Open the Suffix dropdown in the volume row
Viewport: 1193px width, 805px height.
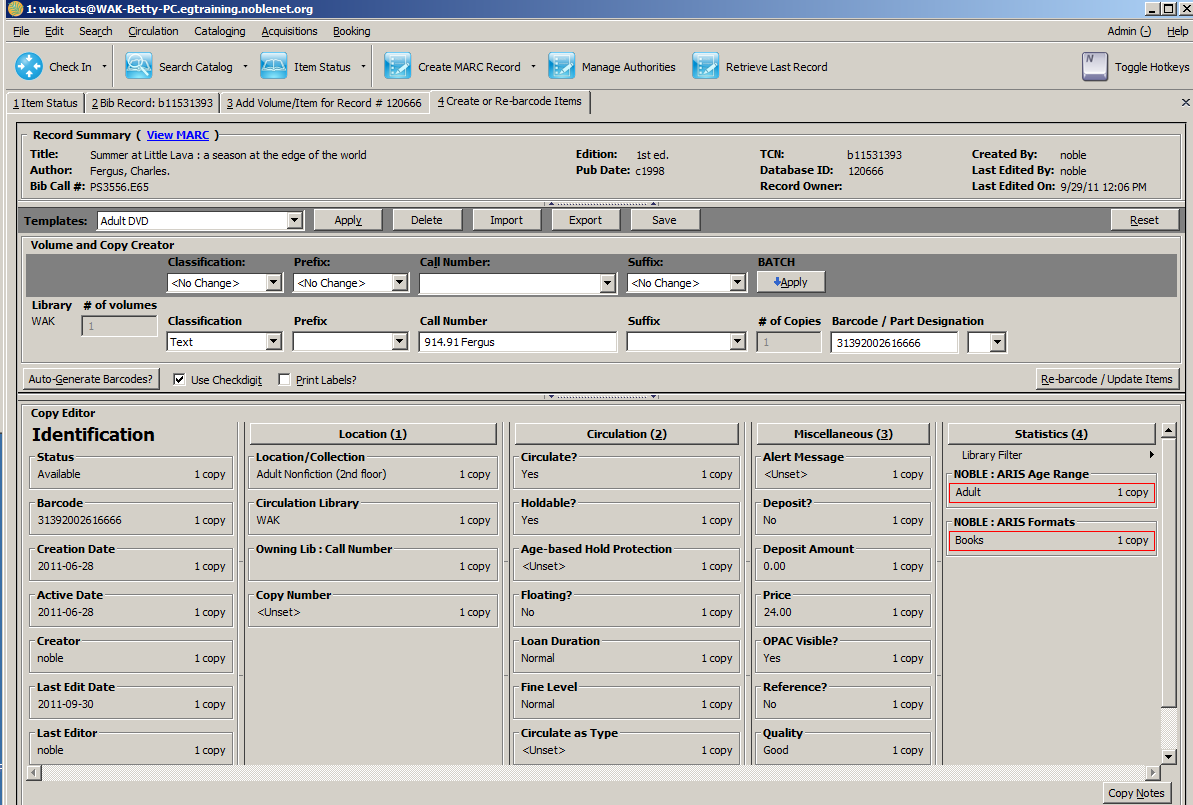[x=737, y=342]
